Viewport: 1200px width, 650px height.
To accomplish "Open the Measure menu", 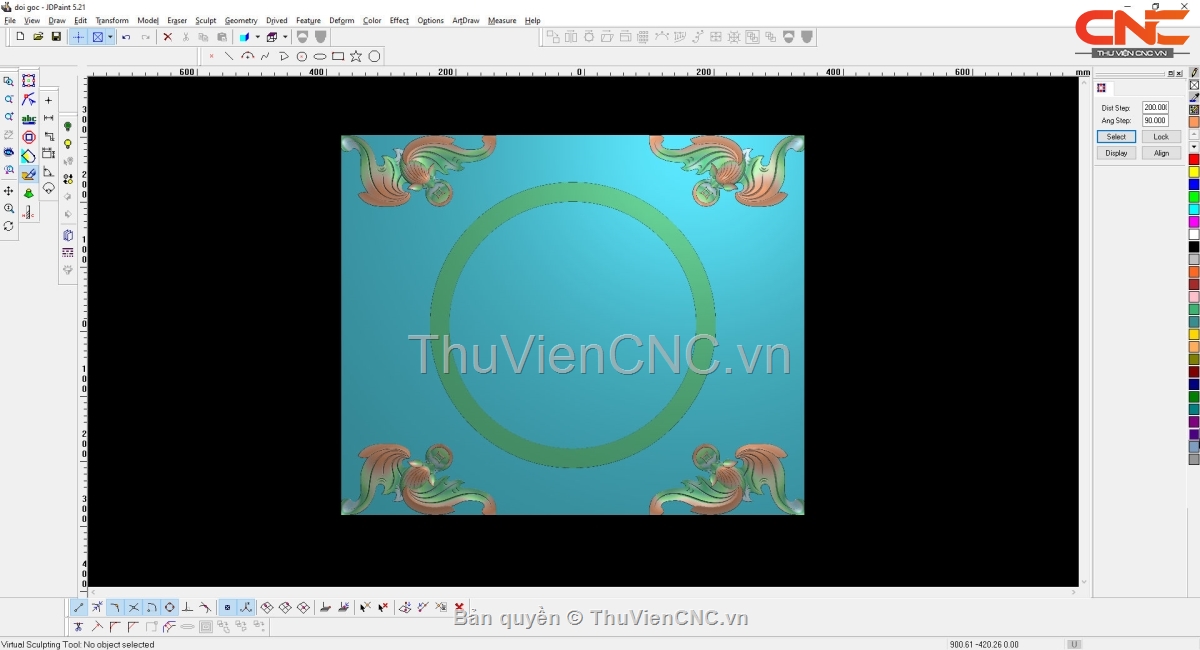I will tap(502, 20).
